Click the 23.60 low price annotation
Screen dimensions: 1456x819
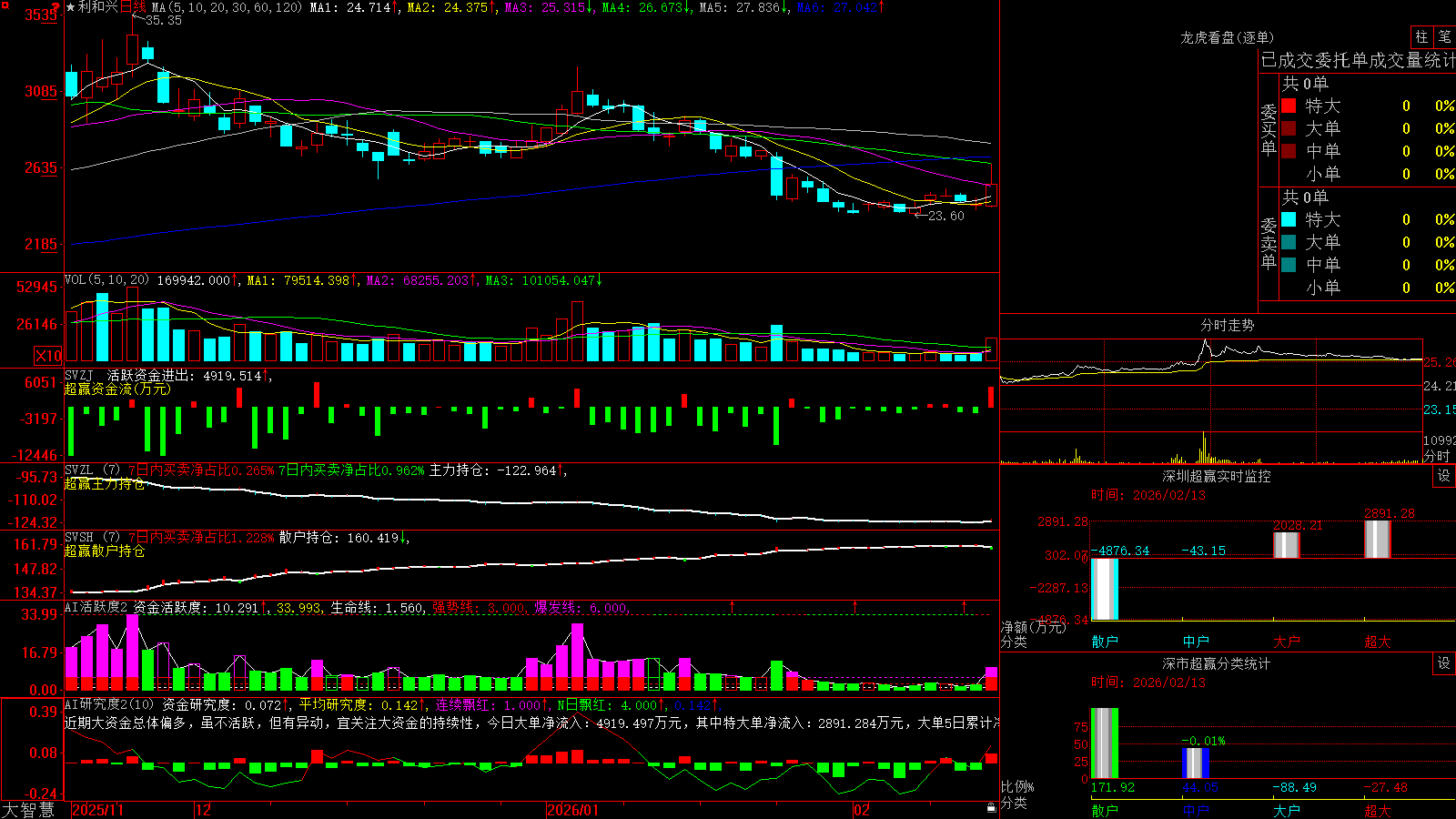point(945,216)
